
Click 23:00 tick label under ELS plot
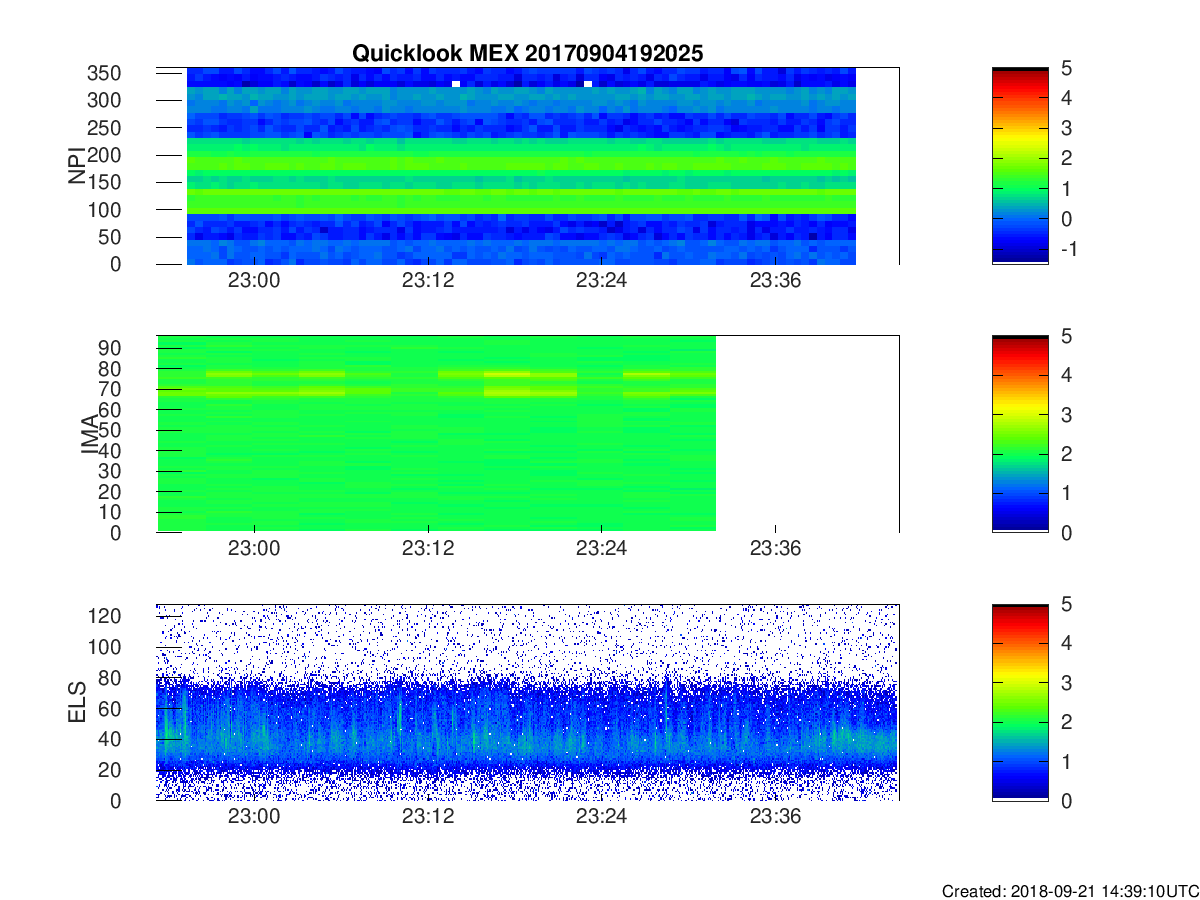point(254,818)
